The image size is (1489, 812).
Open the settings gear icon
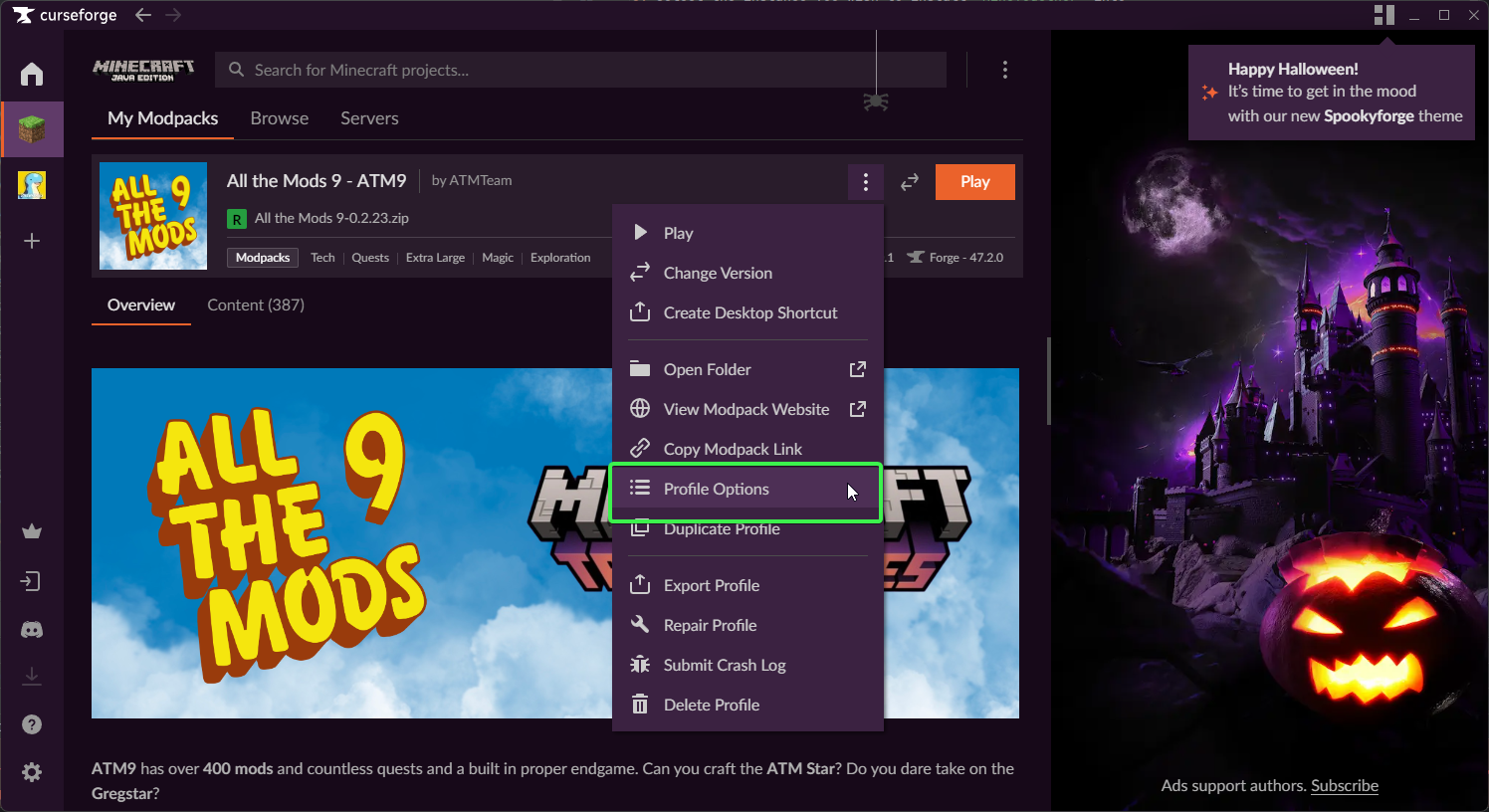pyautogui.click(x=32, y=772)
